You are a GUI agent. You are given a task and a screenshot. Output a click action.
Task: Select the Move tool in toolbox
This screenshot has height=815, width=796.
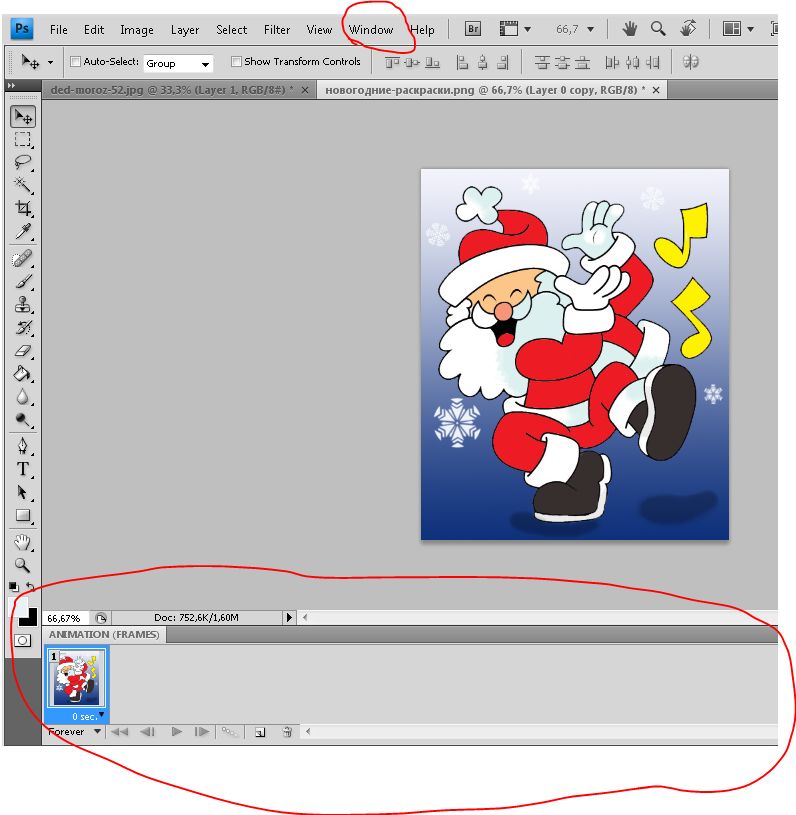[23, 116]
